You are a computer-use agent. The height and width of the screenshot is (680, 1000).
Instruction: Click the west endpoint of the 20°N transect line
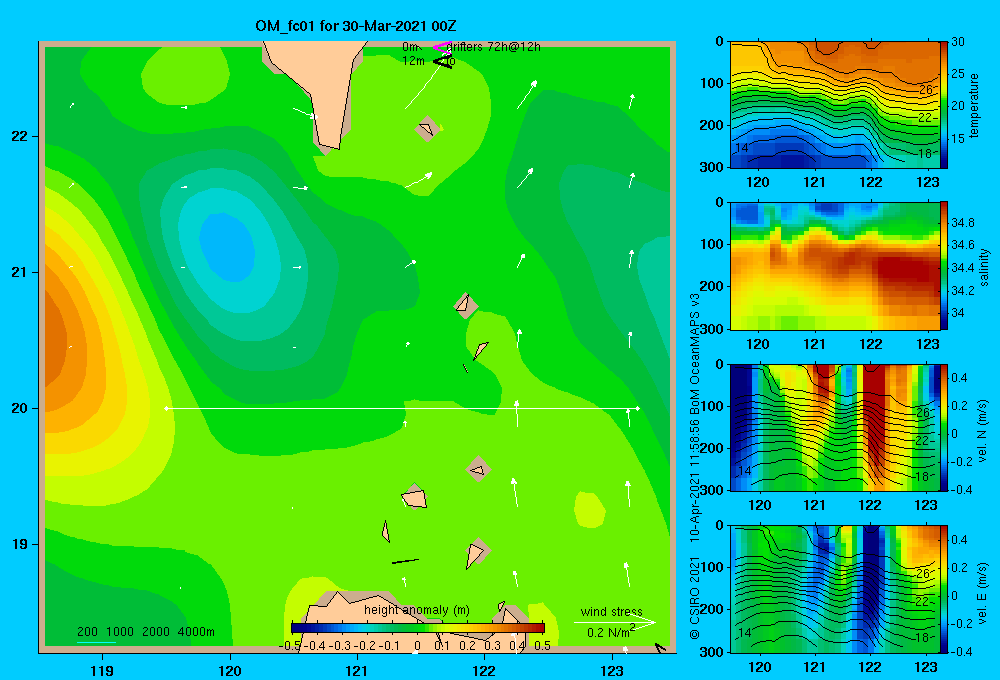tap(166, 408)
